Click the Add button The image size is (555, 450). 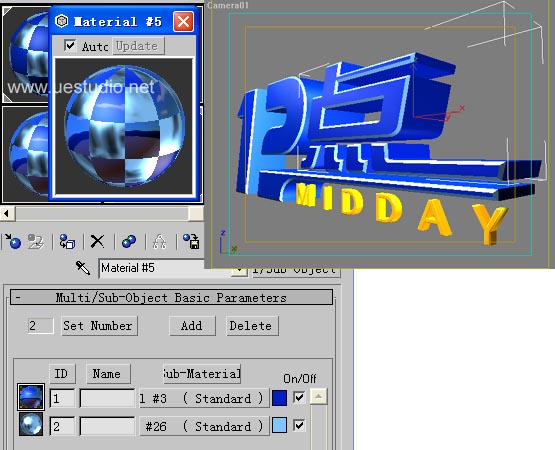[192, 325]
